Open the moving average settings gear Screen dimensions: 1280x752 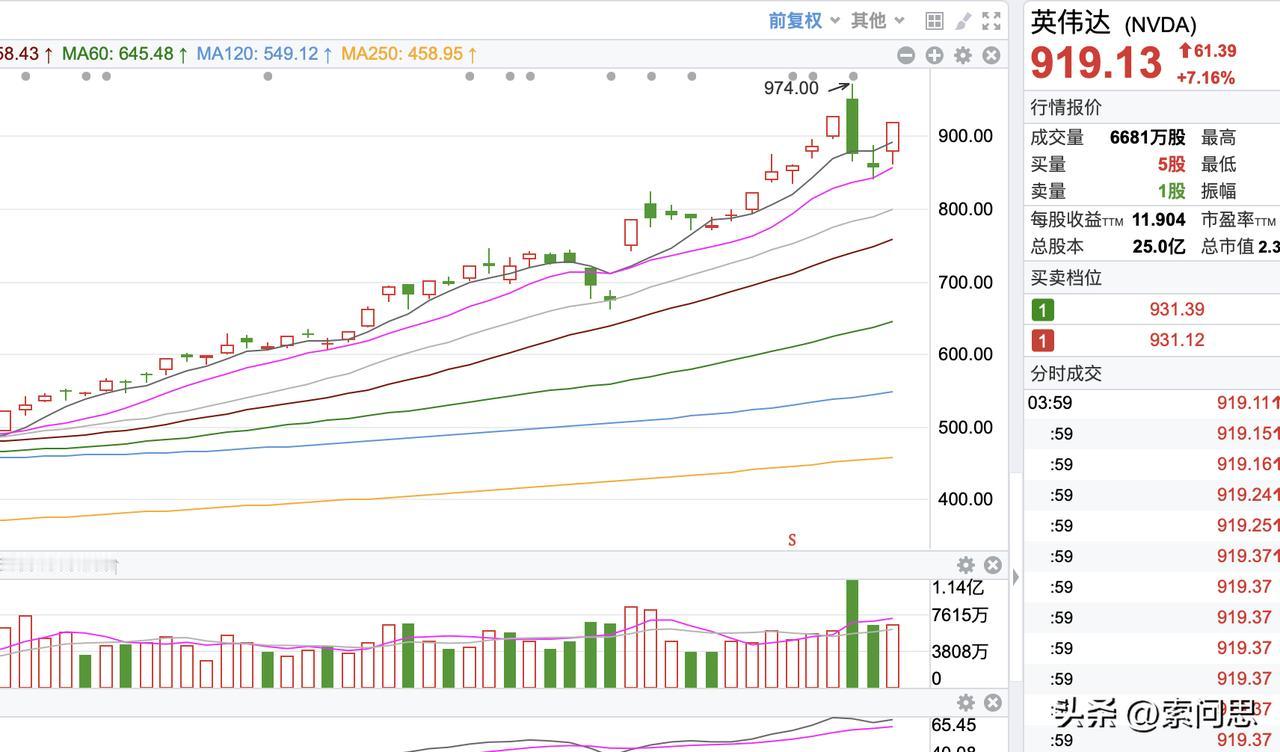[x=963, y=56]
